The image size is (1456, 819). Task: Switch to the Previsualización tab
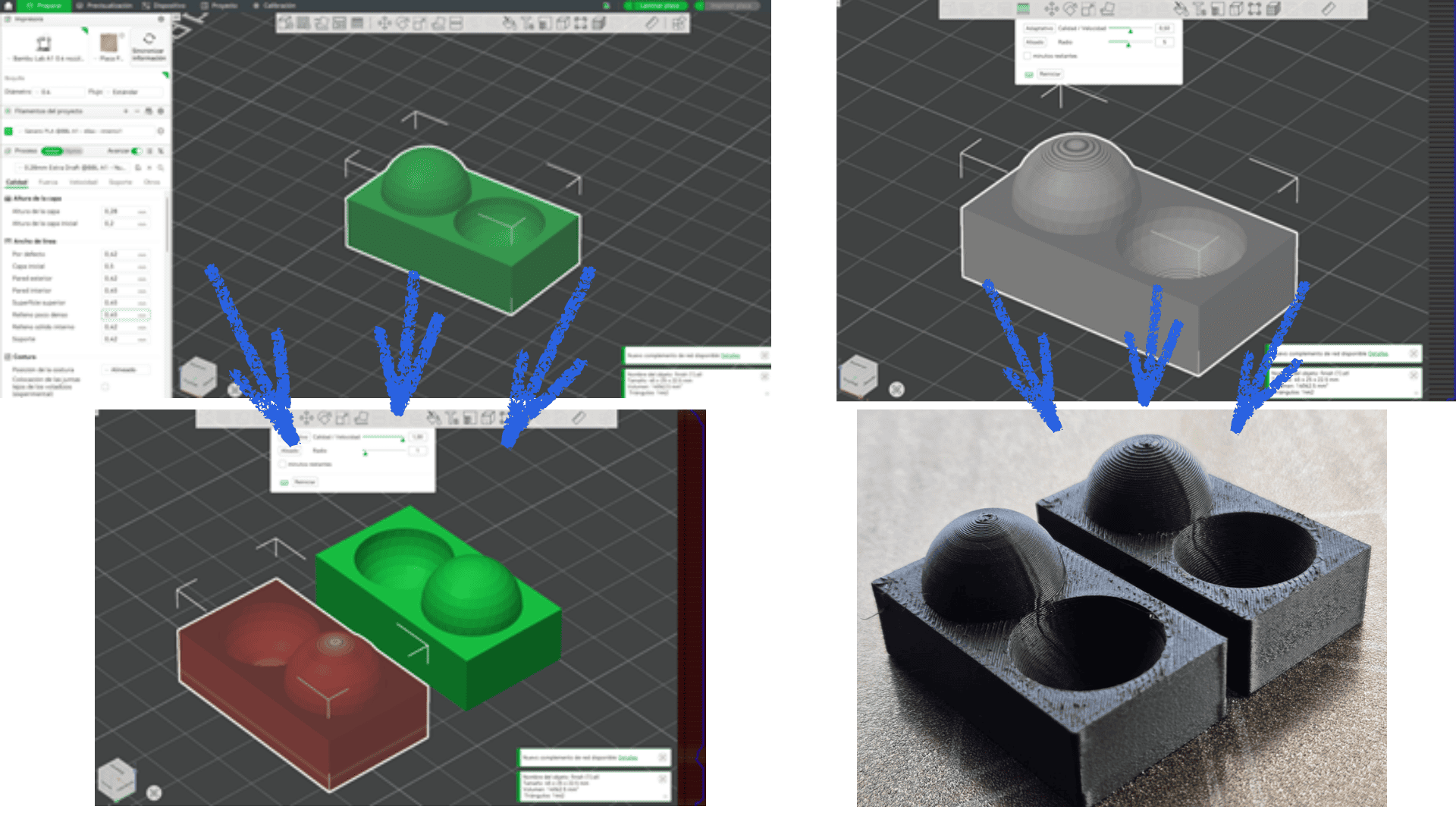106,5
